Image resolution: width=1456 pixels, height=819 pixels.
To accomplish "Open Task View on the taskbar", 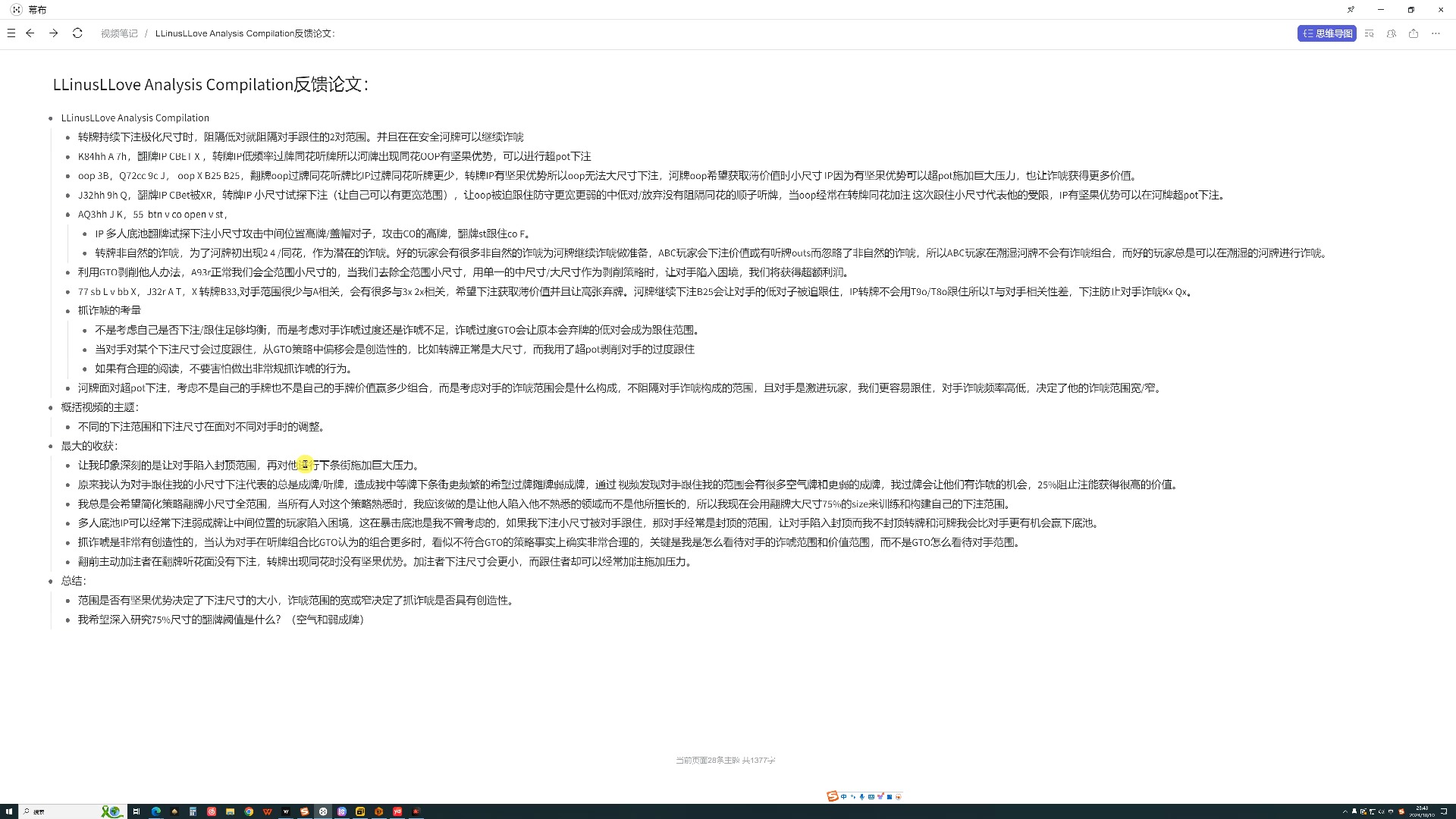I will pos(136,811).
